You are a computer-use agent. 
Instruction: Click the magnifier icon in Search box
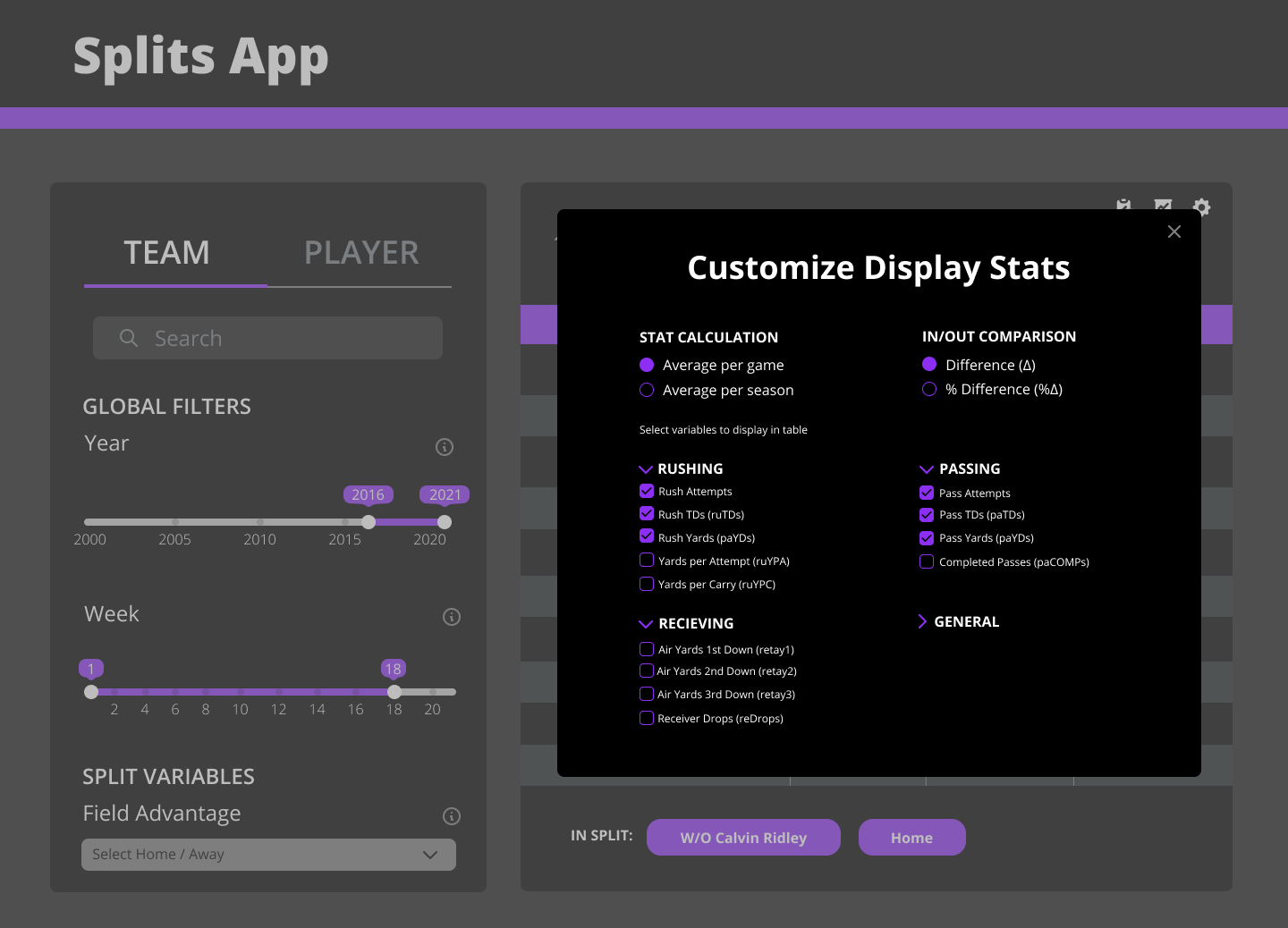129,338
